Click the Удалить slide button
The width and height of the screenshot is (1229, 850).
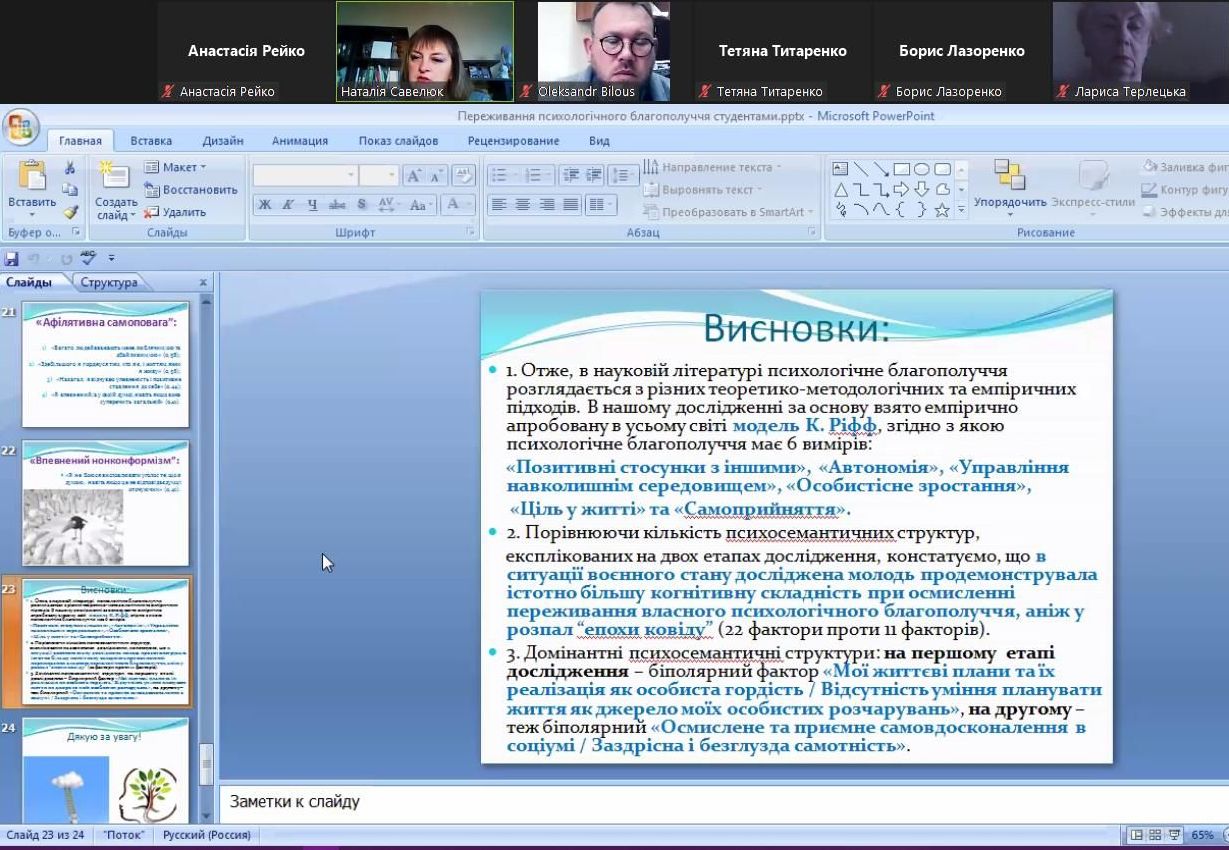(176, 212)
